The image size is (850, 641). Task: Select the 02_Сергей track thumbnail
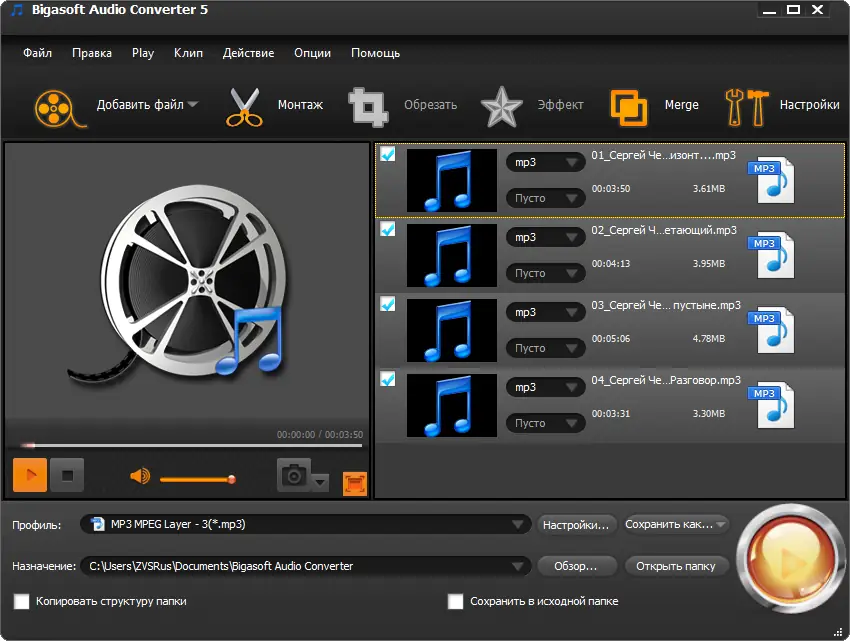pyautogui.click(x=452, y=255)
